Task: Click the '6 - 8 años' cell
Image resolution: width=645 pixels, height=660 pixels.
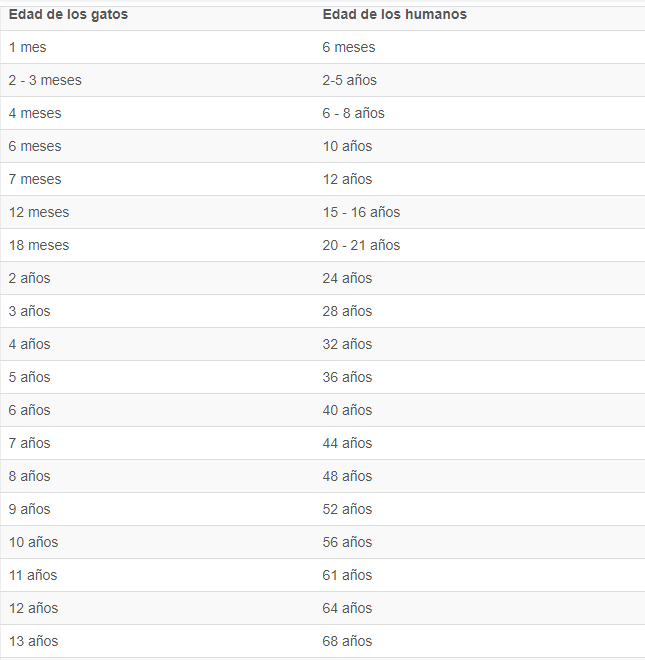Action: pyautogui.click(x=353, y=113)
